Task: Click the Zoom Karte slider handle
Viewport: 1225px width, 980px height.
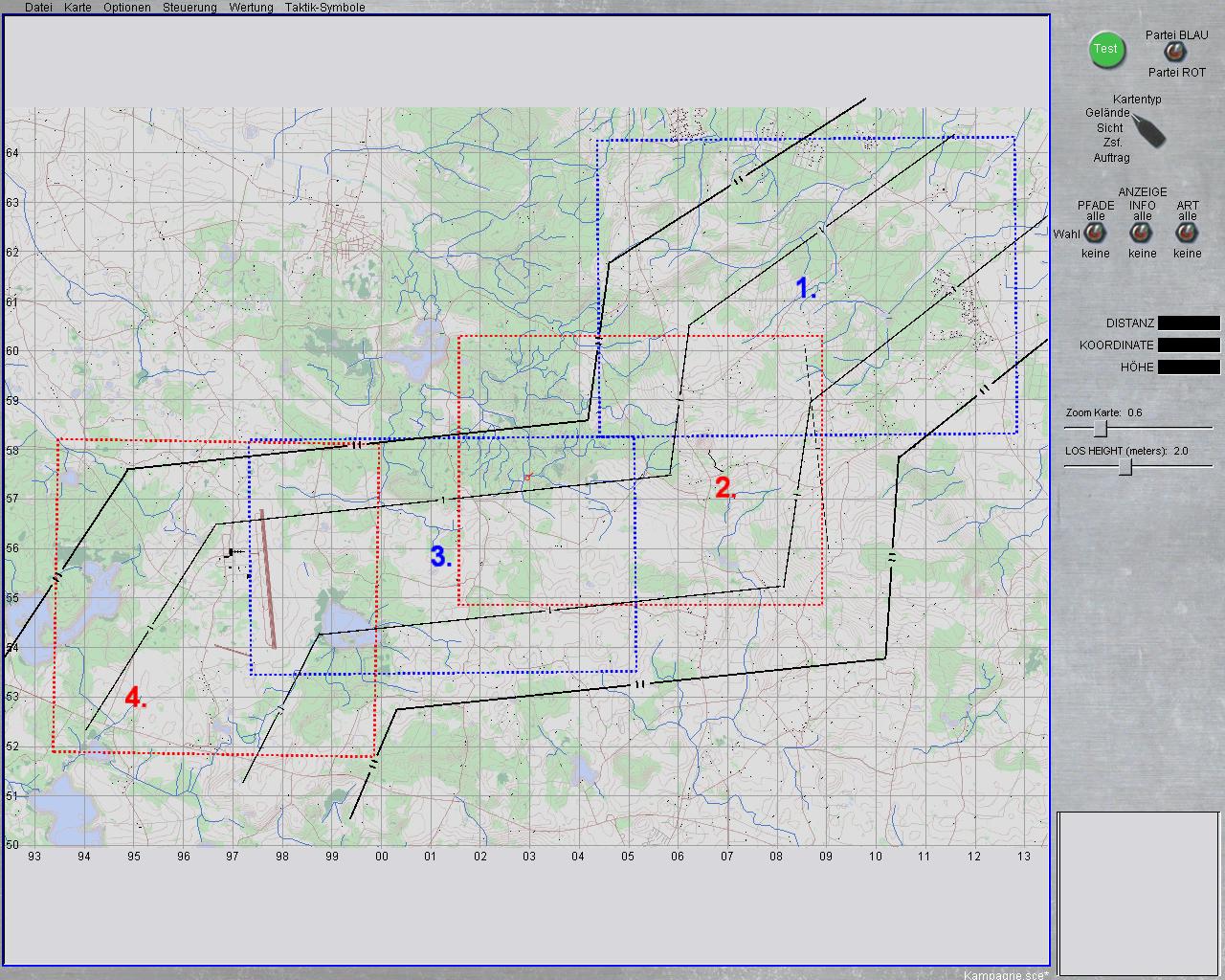Action: coord(1101,428)
